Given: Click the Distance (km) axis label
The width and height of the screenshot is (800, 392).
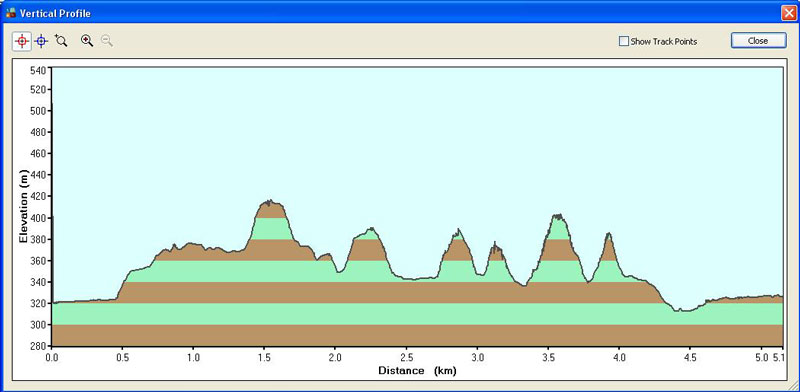Looking at the screenshot, I should tap(417, 371).
